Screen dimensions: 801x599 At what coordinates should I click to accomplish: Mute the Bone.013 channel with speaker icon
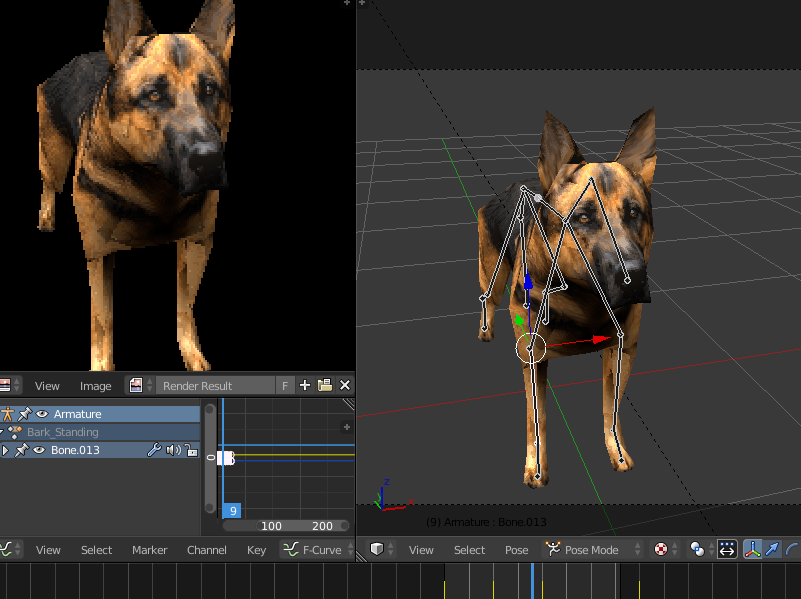click(x=172, y=450)
